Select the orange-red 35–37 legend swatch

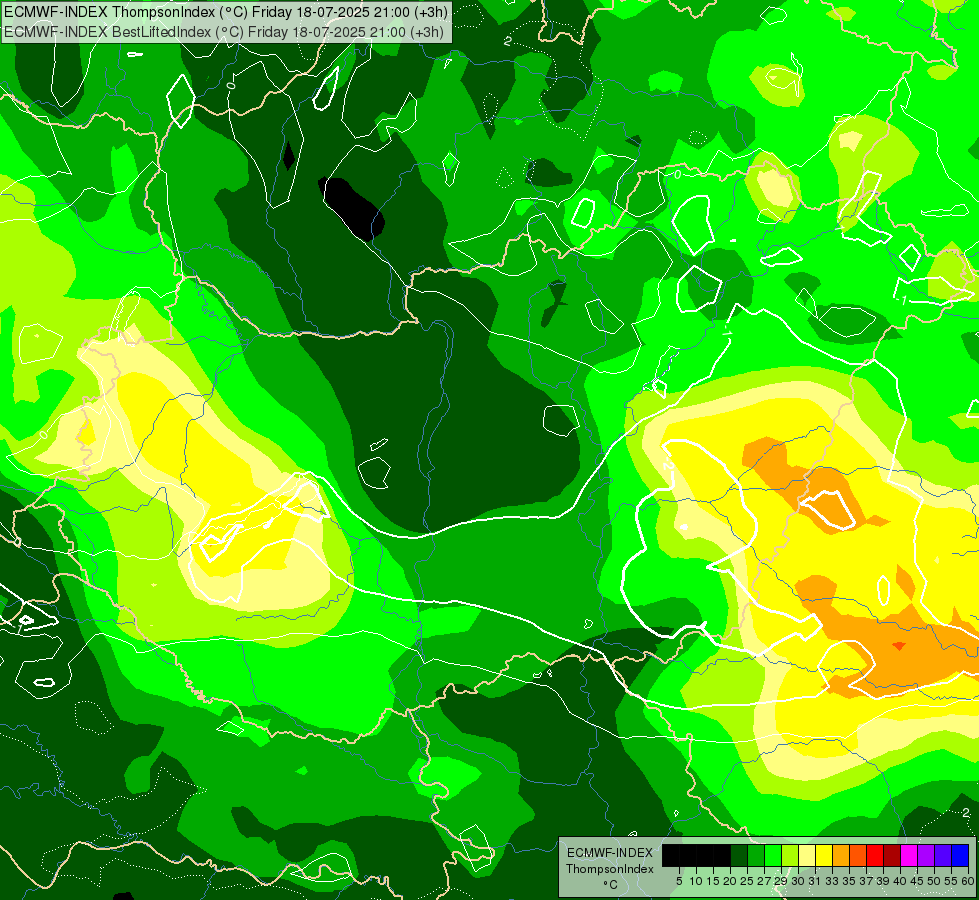tap(858, 855)
